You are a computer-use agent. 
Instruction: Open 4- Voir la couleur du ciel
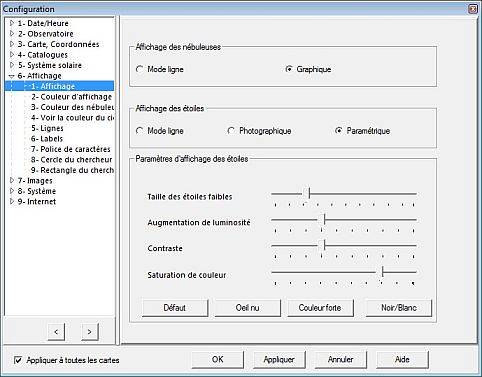click(x=72, y=118)
